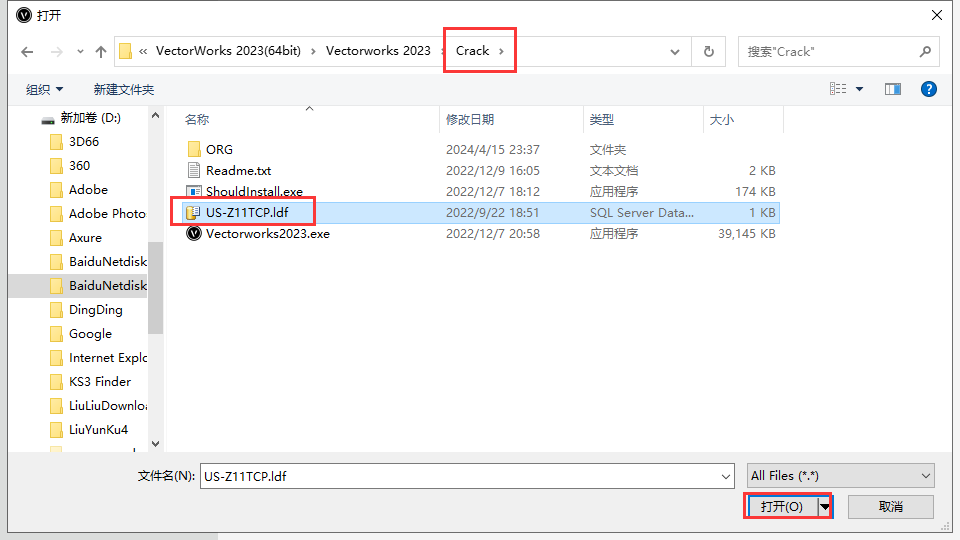
Task: Open help with question mark icon
Action: 929,89
